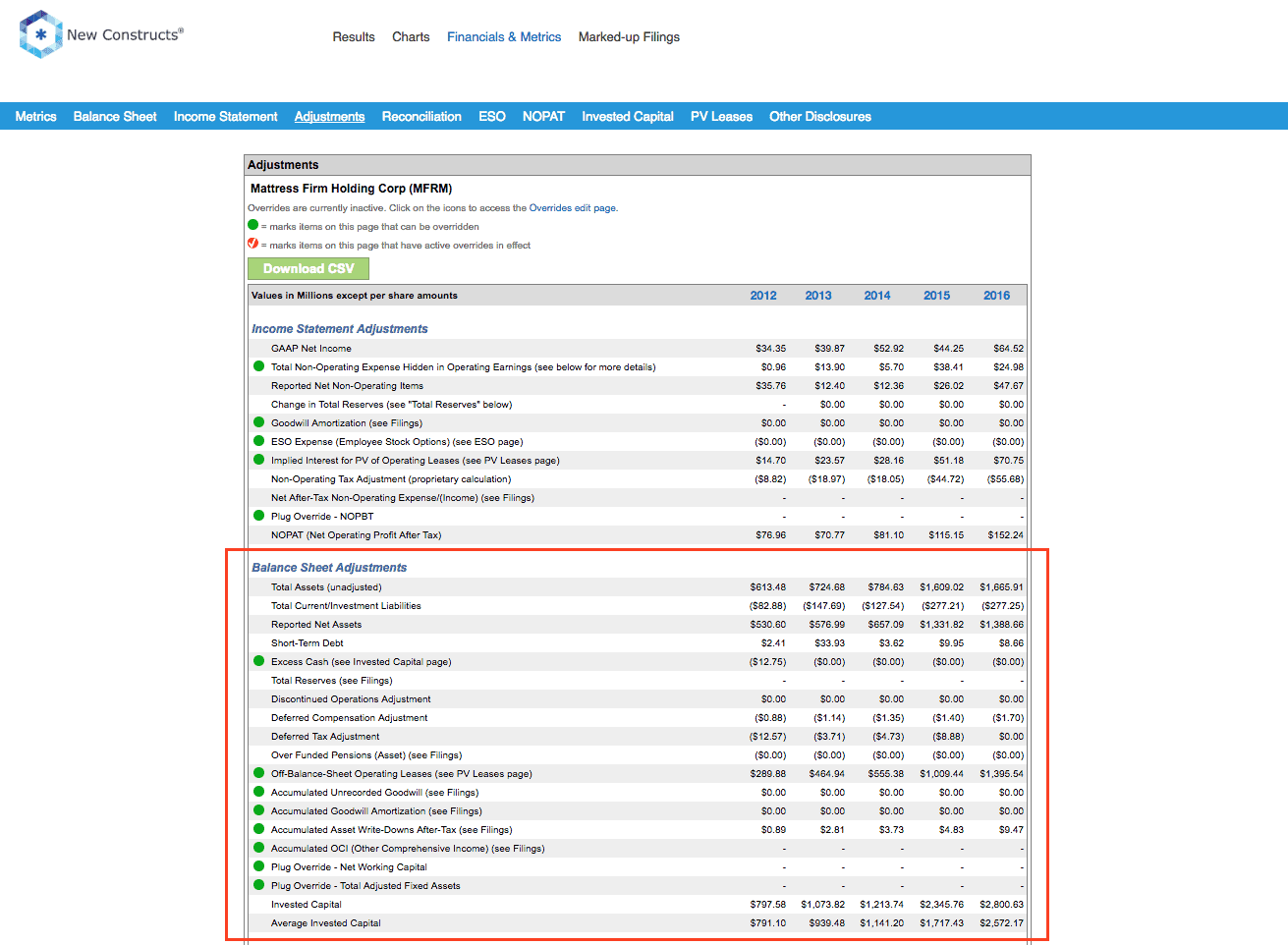Click the 2014 column header
Screen dimensions: 1288x945
point(877,296)
